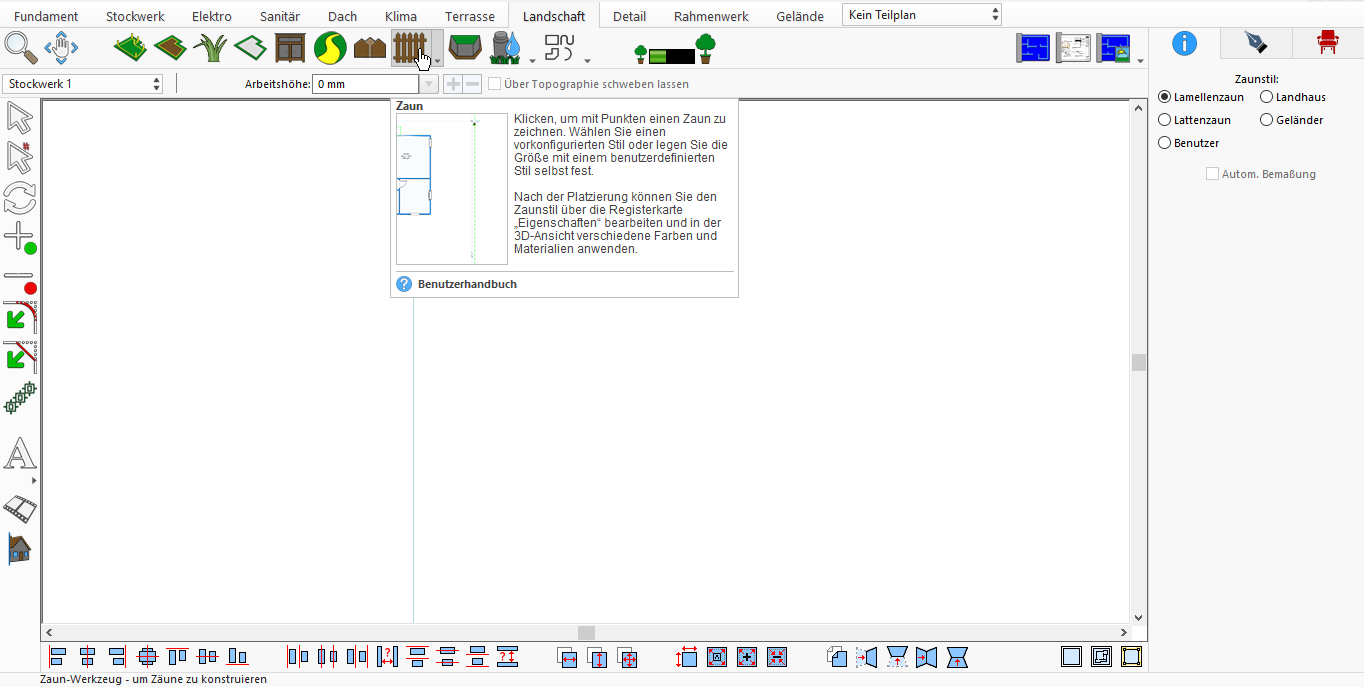
Task: Click the blue info properties tab
Action: (x=1184, y=42)
